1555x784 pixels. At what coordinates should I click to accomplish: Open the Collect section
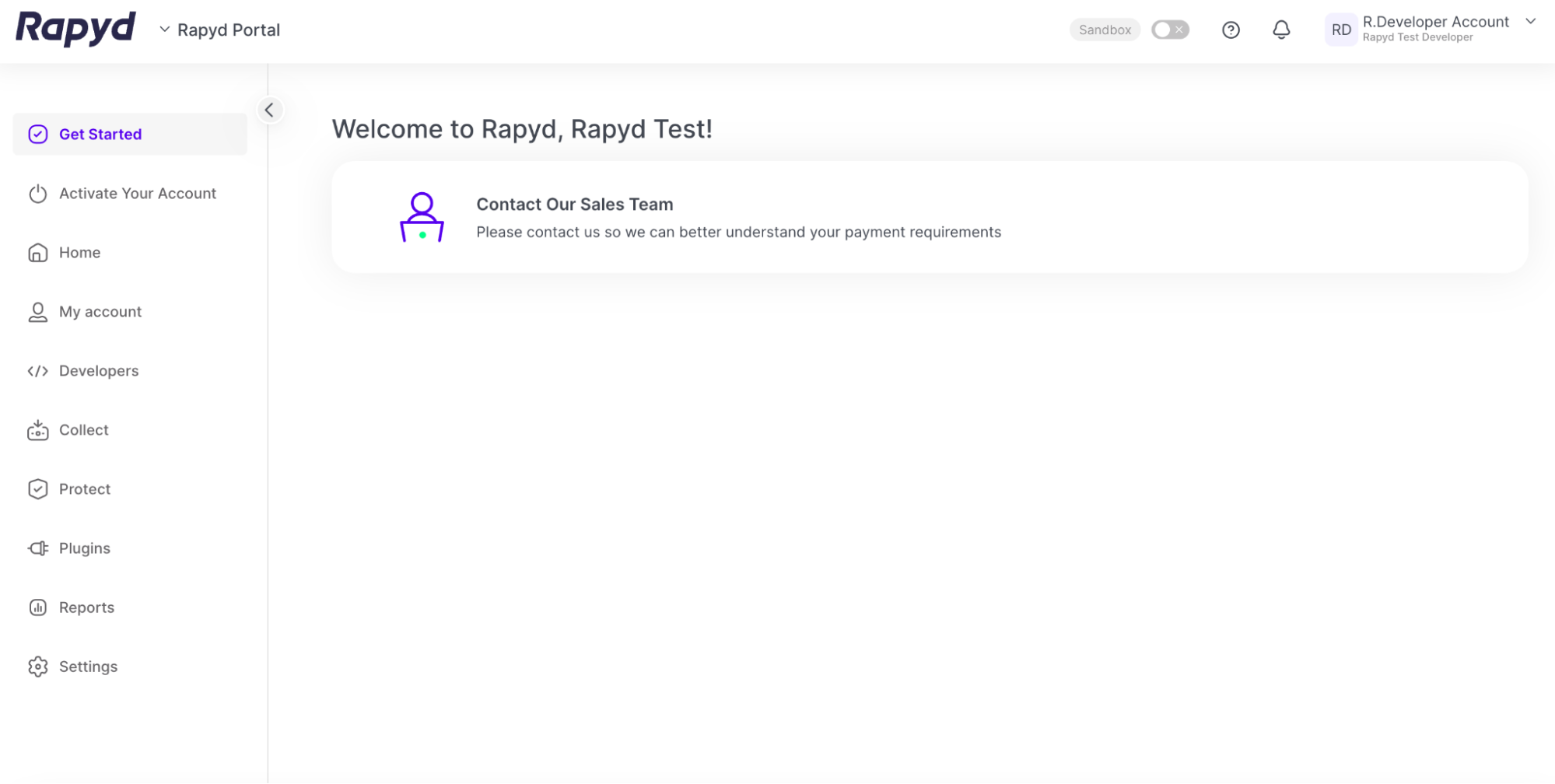coord(83,430)
